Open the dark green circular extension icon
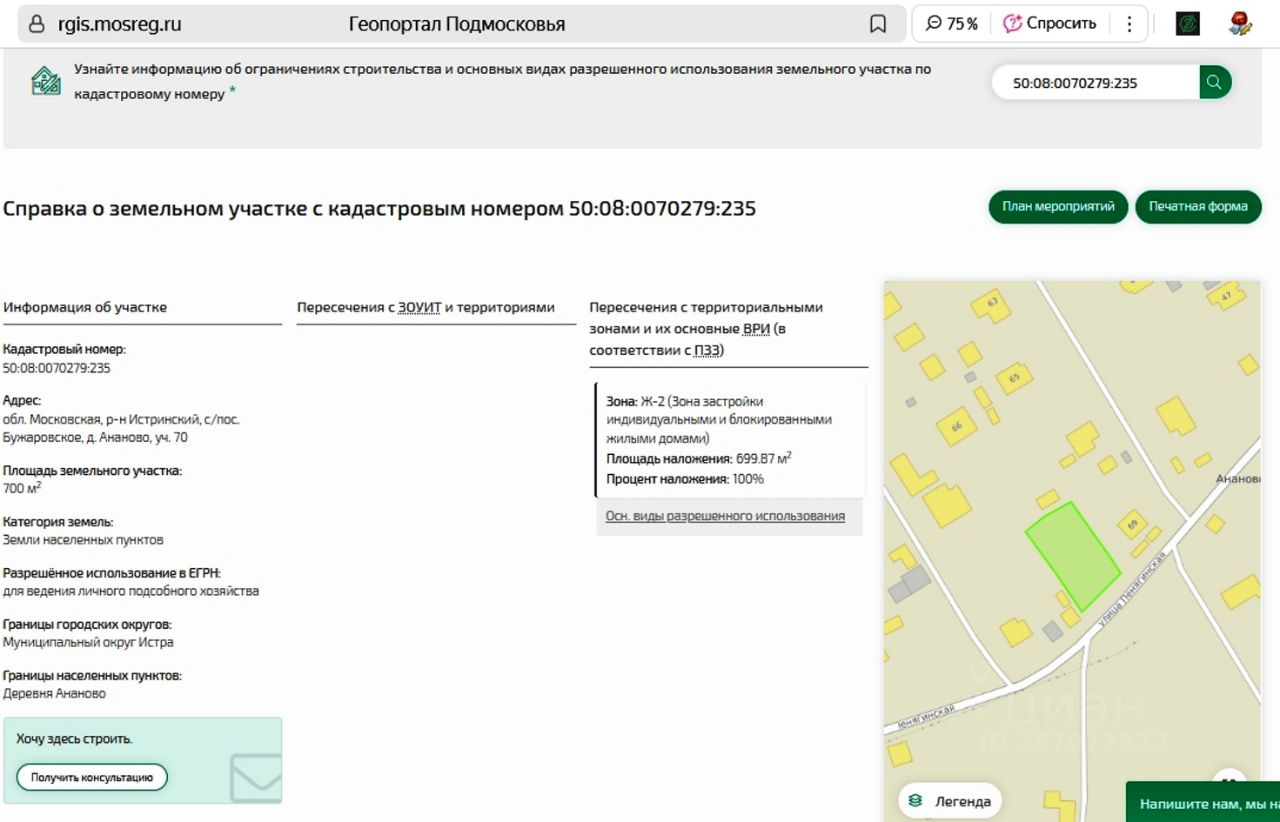This screenshot has width=1280, height=822. [x=1187, y=24]
